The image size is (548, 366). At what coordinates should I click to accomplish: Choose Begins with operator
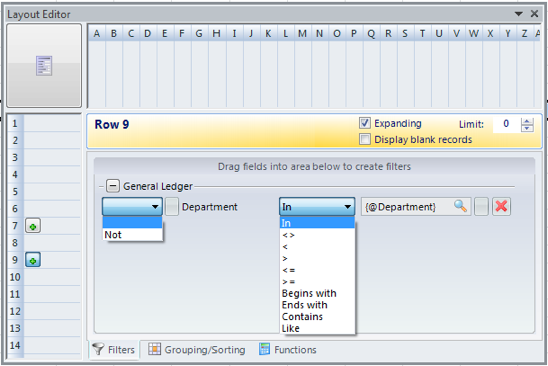317,293
